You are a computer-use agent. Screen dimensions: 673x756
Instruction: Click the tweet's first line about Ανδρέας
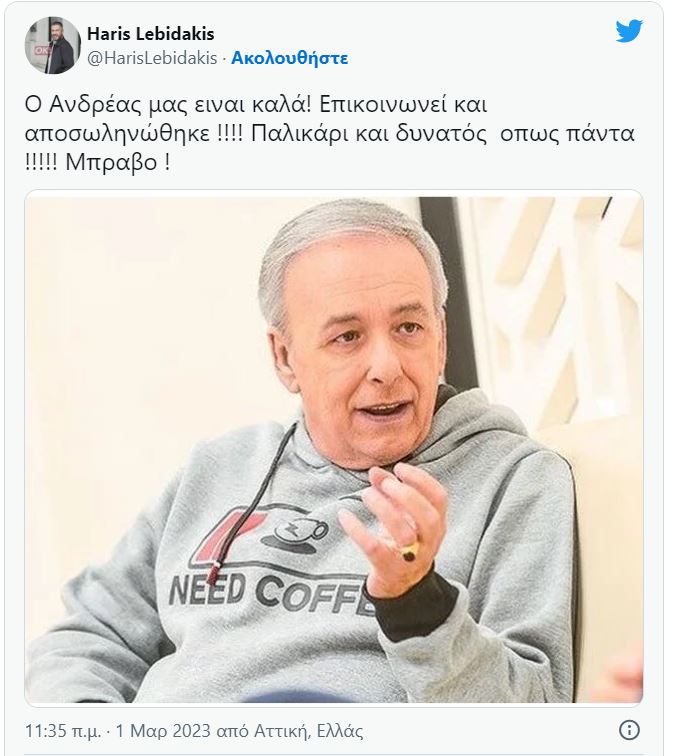pyautogui.click(x=256, y=105)
